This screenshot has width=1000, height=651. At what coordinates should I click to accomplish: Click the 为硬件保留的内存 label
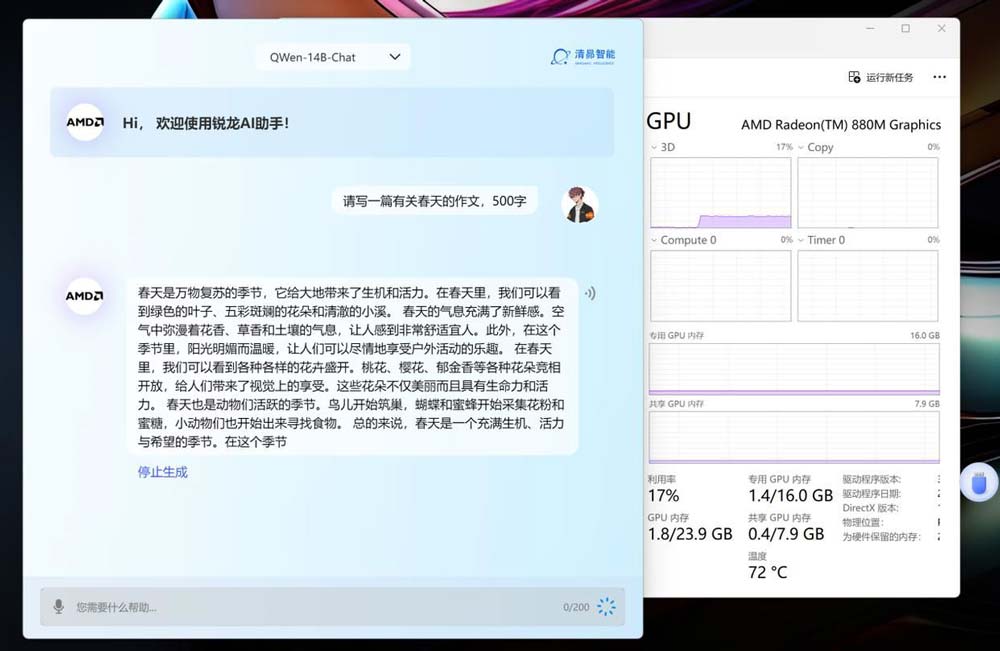point(881,537)
